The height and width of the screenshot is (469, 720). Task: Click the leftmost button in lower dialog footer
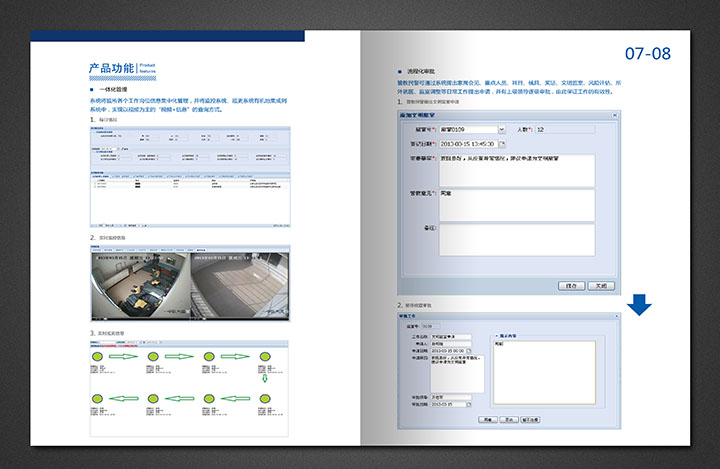[488, 420]
